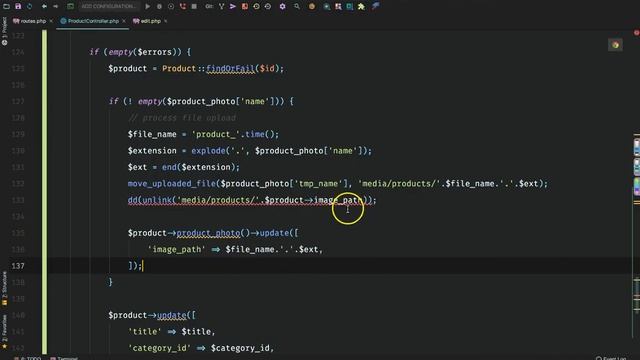Click the orange round toolbar icon
This screenshot has height=360, width=640.
tap(312, 6)
